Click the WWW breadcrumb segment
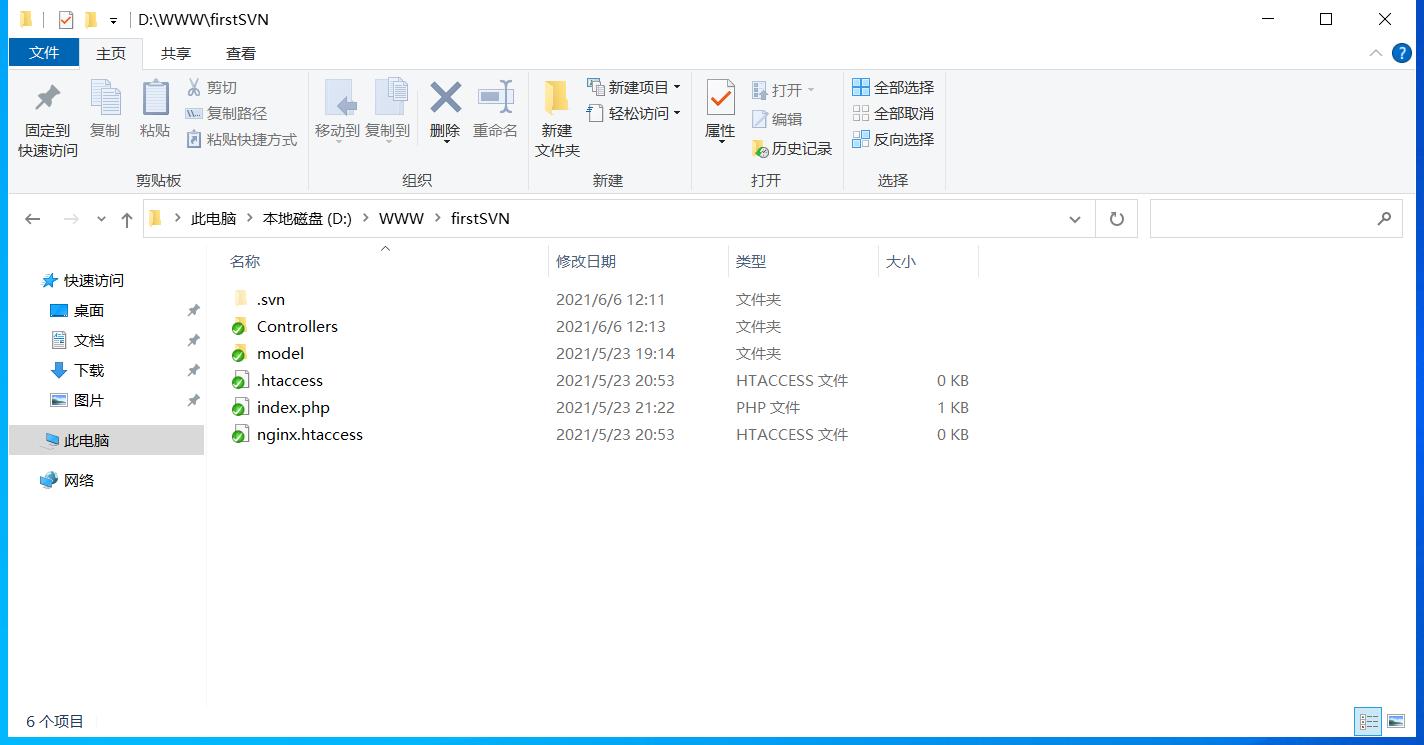This screenshot has height=745, width=1424. coord(401,219)
